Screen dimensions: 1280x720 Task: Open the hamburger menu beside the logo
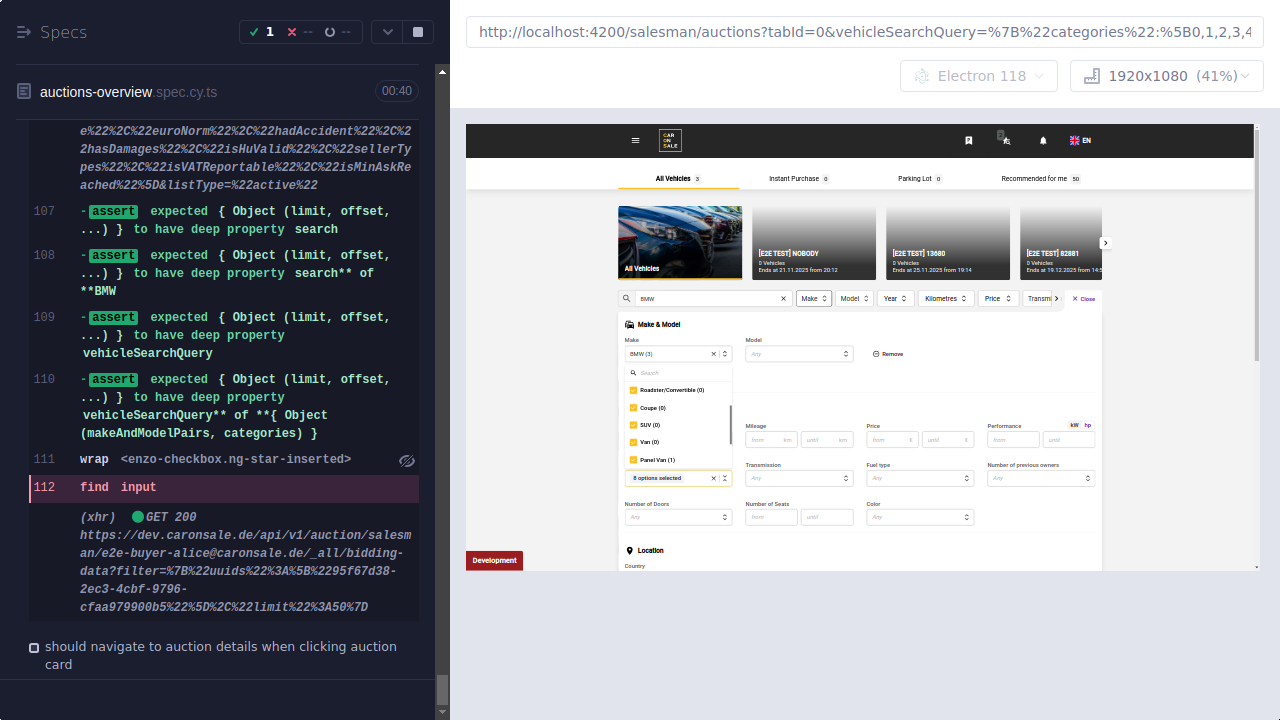(636, 141)
